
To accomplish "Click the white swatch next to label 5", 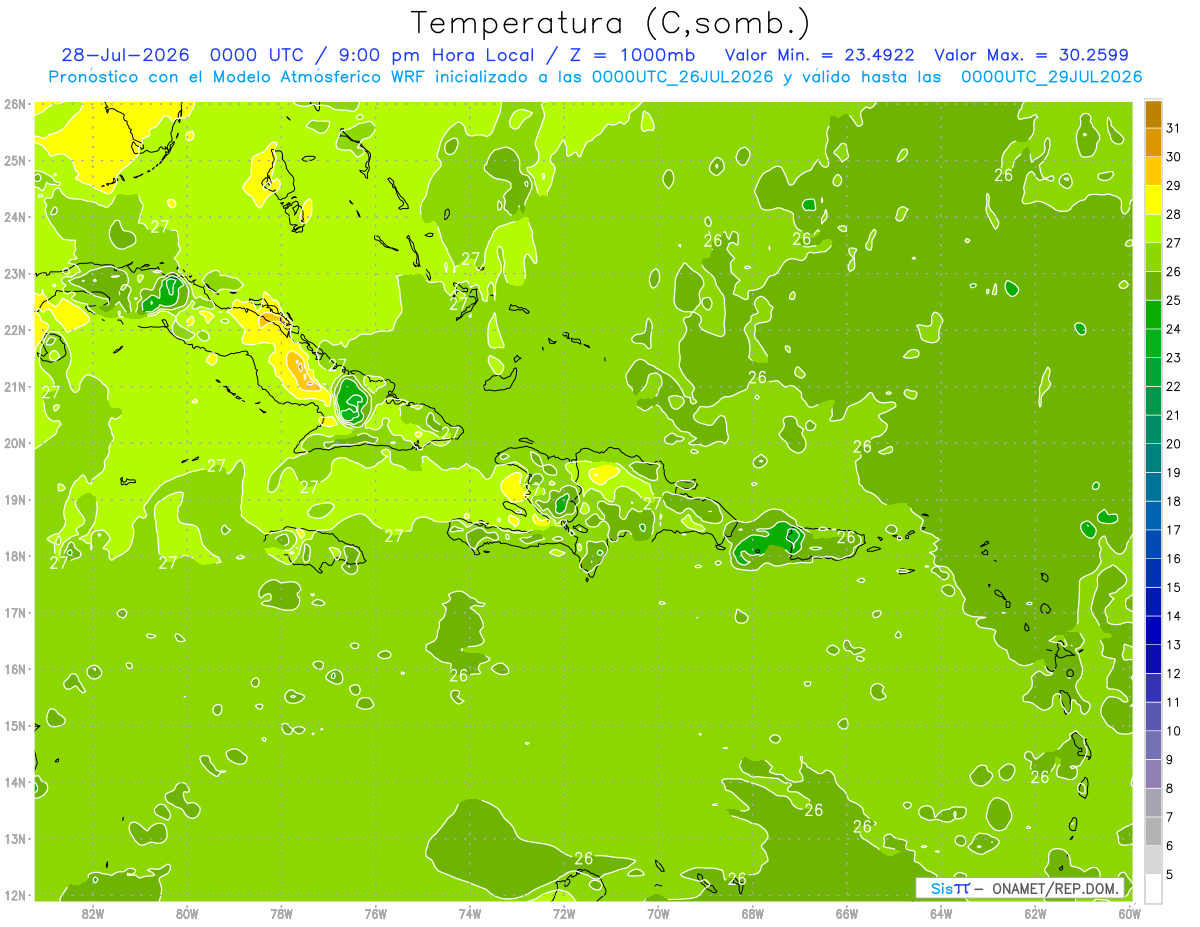I will [1154, 888].
